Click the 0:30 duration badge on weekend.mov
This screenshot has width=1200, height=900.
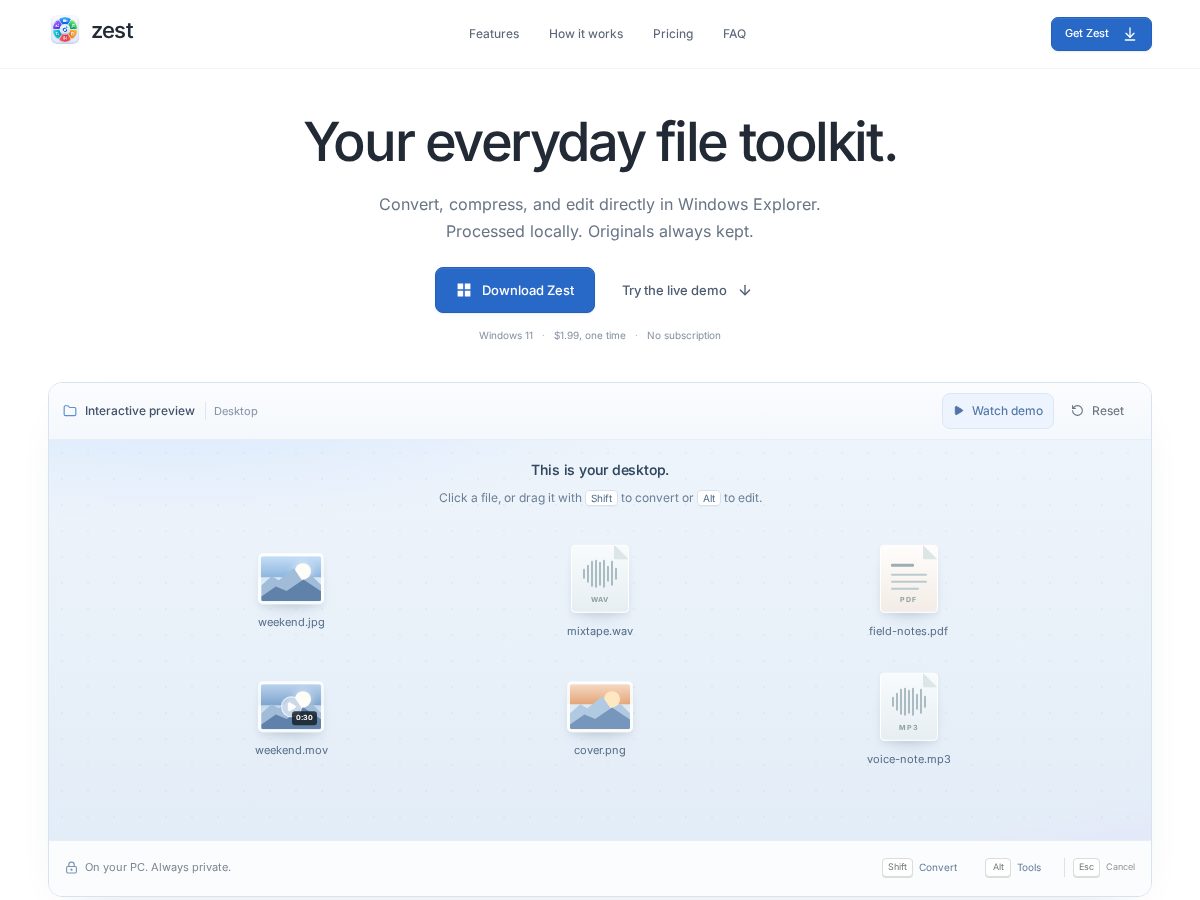304,718
